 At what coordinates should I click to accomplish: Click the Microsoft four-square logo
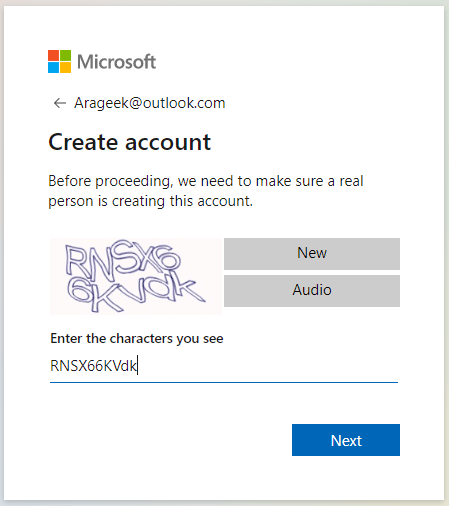pos(59,61)
